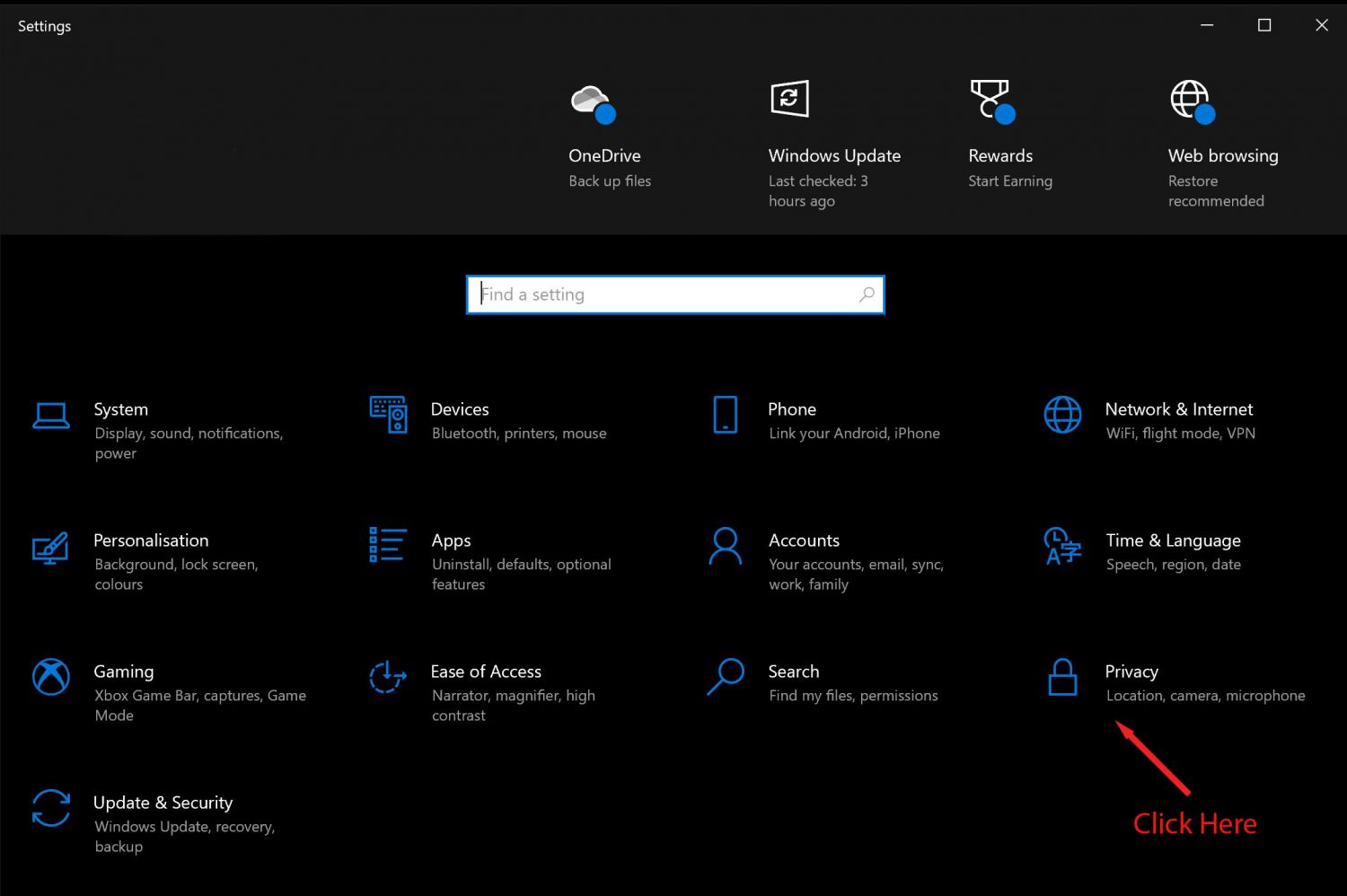Open the Search magnifier category icon
Screen dimensions: 1347x896
(725, 677)
